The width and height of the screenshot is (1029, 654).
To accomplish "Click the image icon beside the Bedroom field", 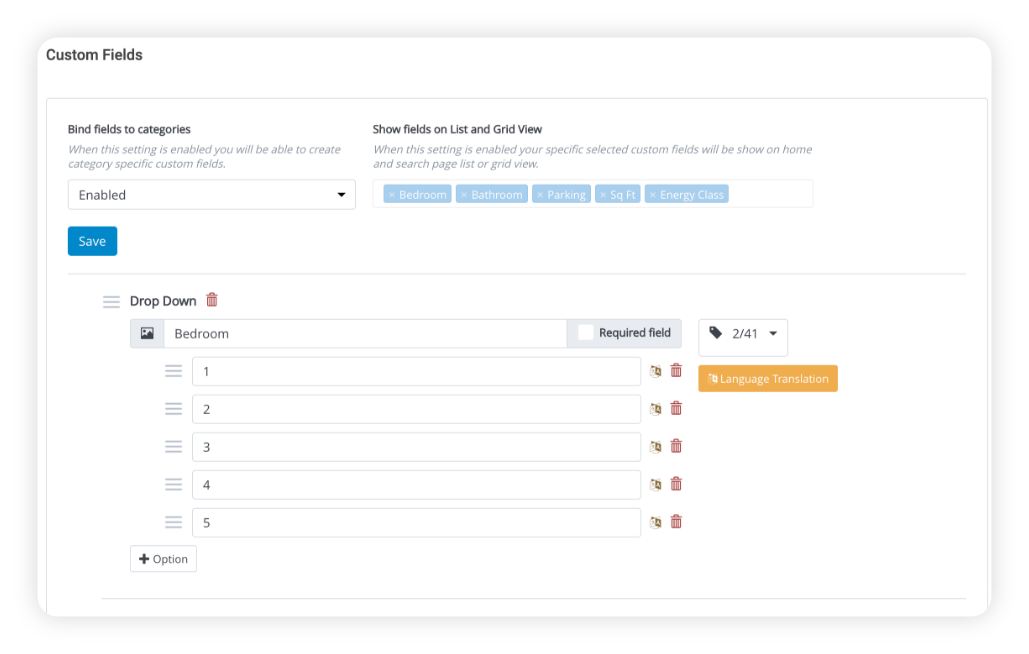I will coord(146,332).
